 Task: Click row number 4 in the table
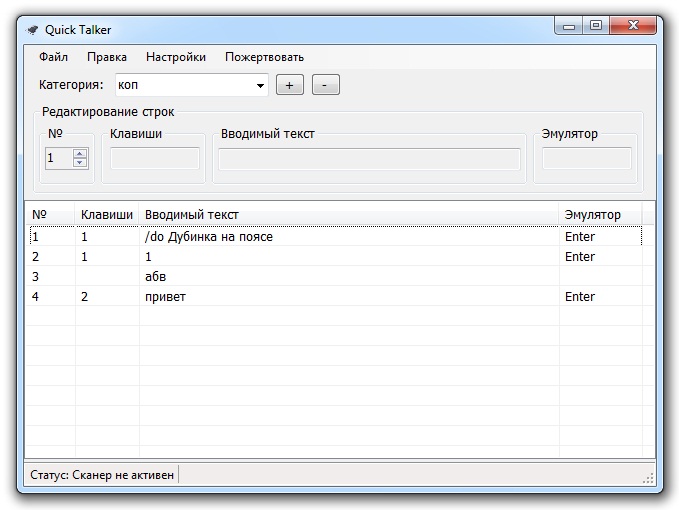pos(36,297)
